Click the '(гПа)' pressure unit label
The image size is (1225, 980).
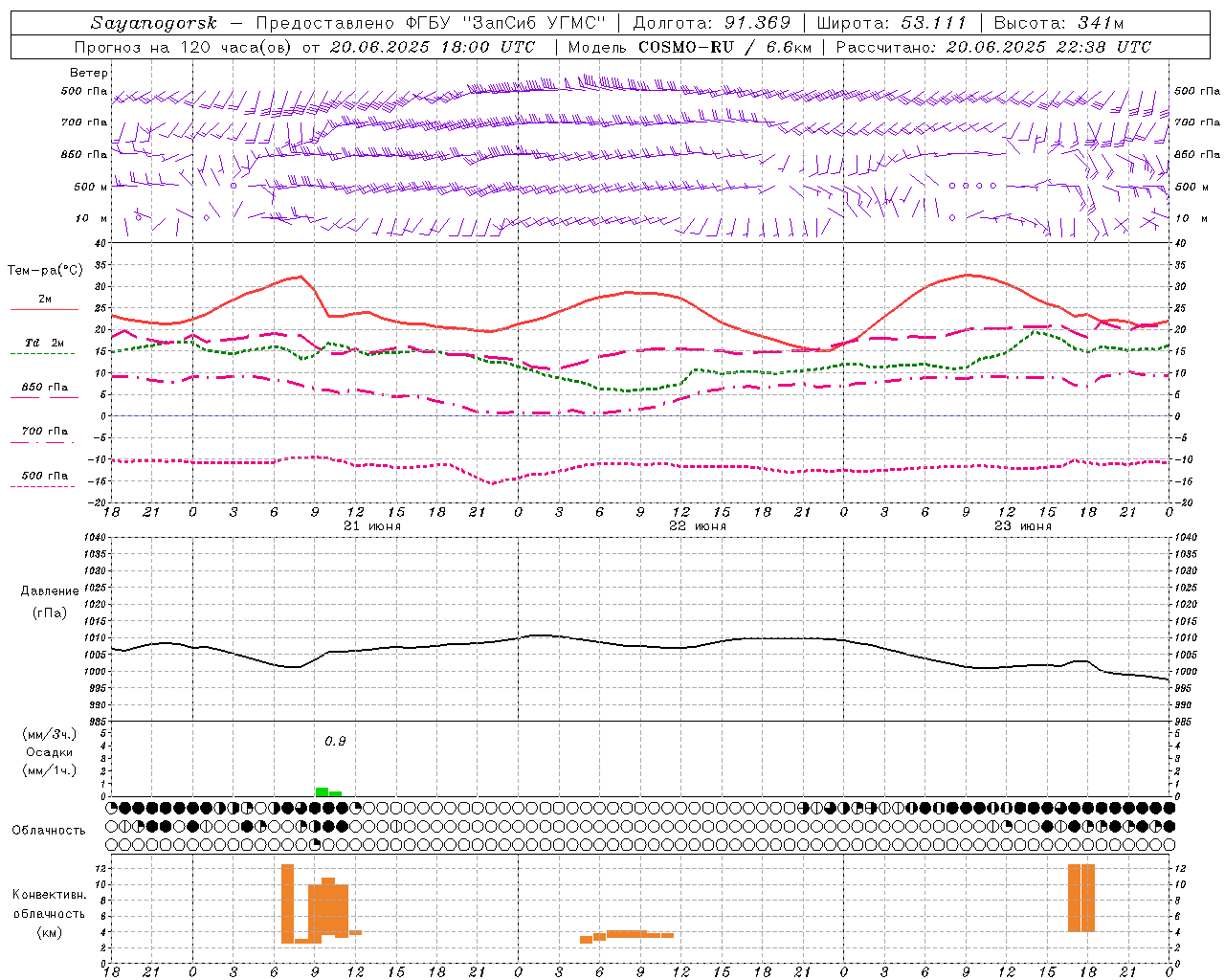50,612
